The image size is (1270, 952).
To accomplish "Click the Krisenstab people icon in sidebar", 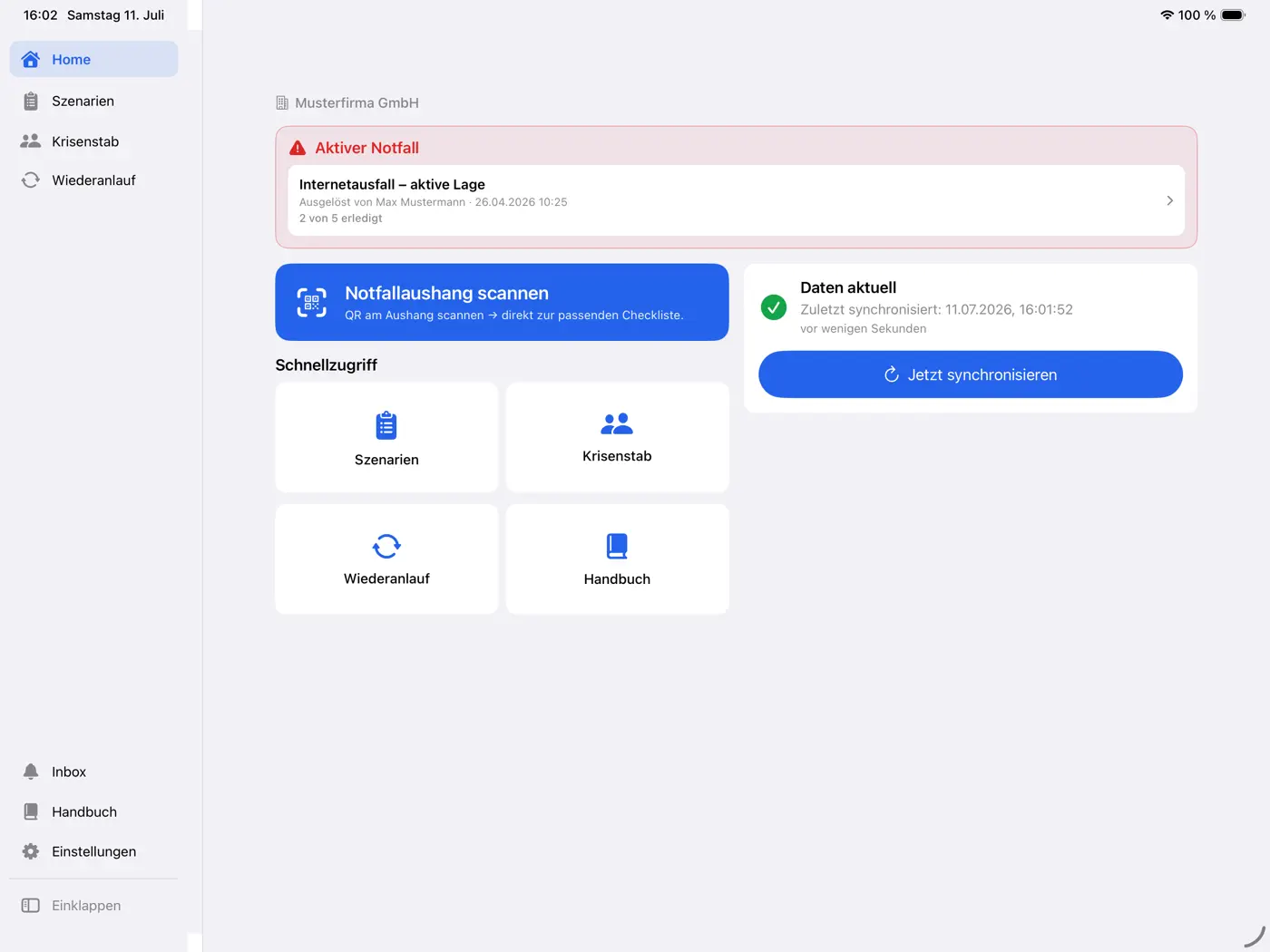I will coord(31,141).
